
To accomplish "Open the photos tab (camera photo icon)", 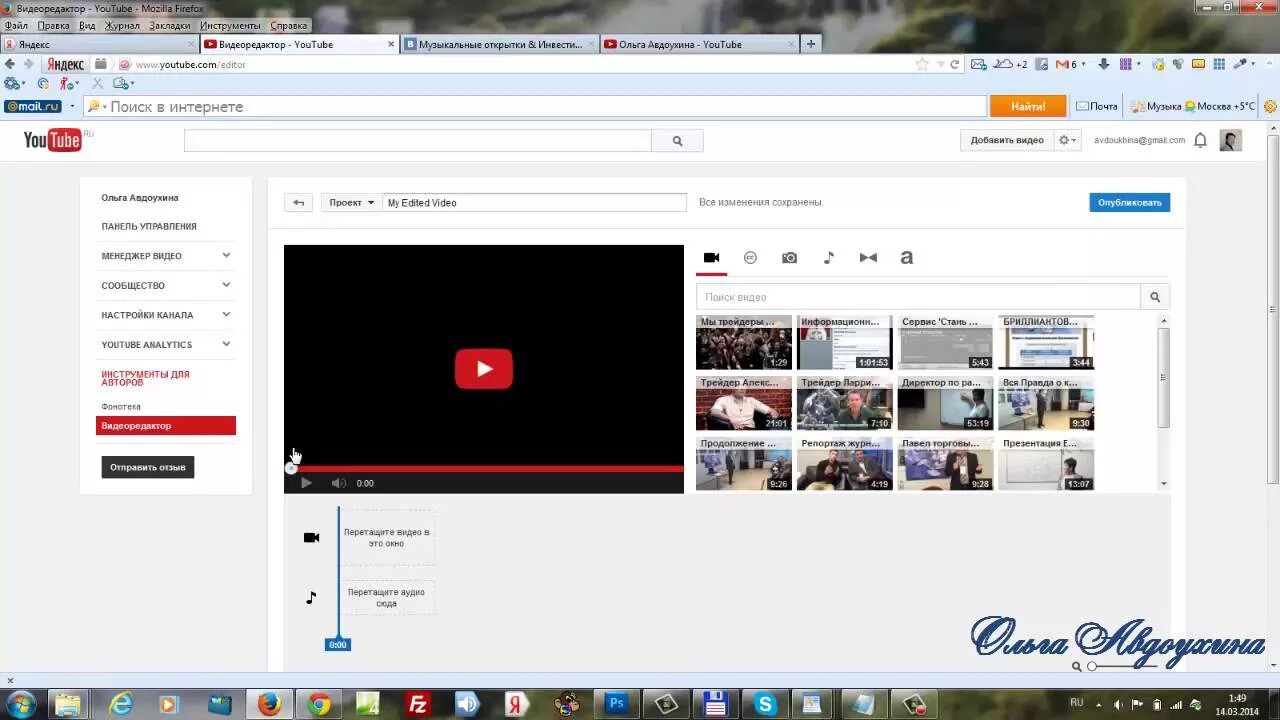I will click(789, 258).
